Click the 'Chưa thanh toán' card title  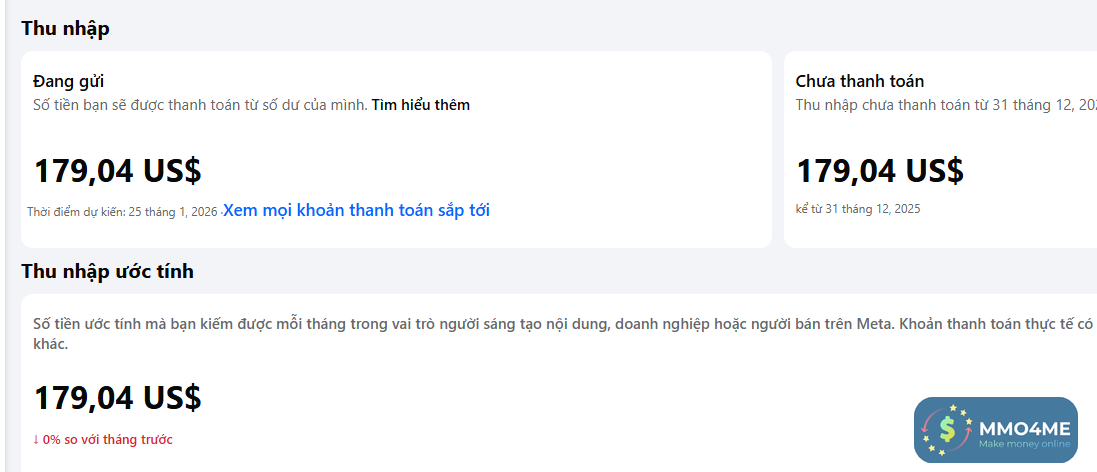(x=860, y=81)
